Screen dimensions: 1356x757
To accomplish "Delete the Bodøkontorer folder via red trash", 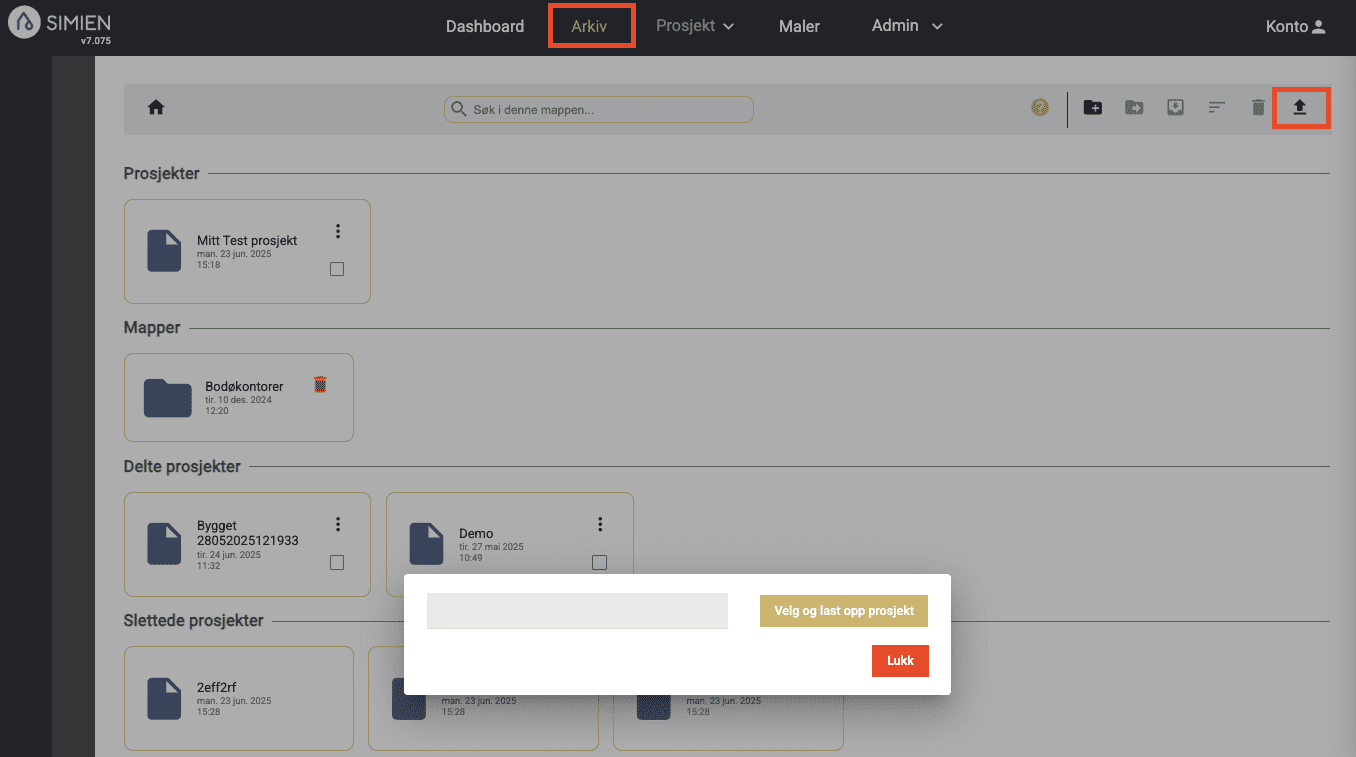I will coord(320,384).
